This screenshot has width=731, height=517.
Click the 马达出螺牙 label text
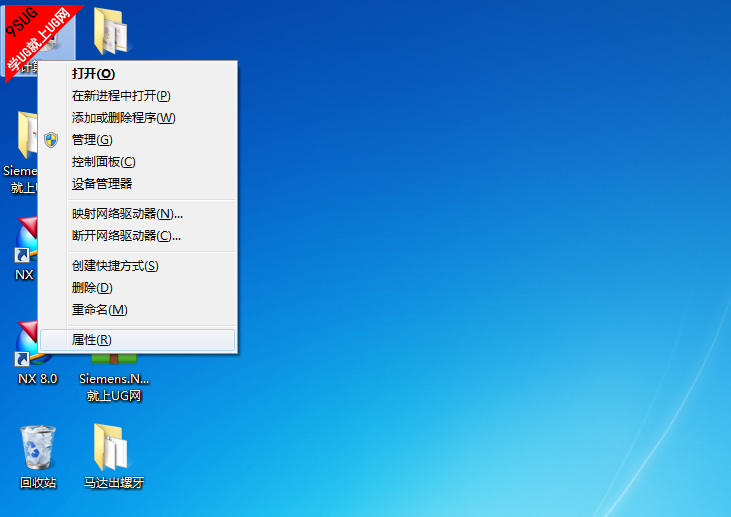click(114, 483)
